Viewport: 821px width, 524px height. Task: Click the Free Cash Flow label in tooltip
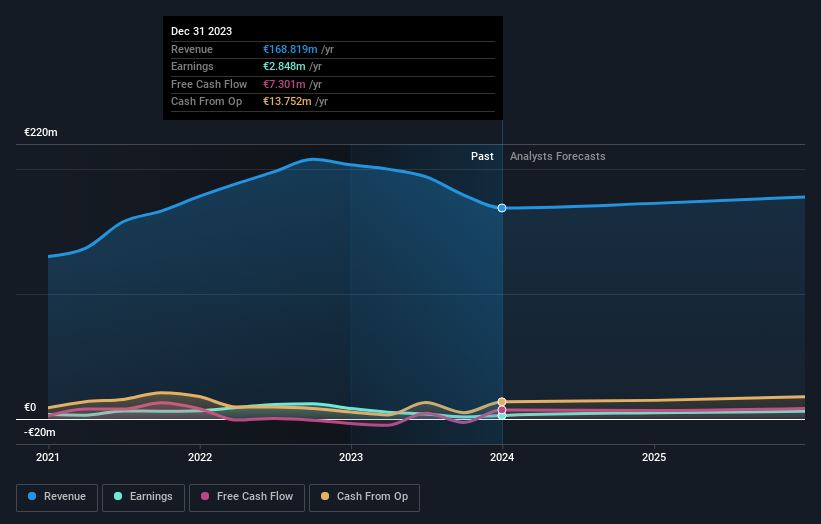point(209,84)
